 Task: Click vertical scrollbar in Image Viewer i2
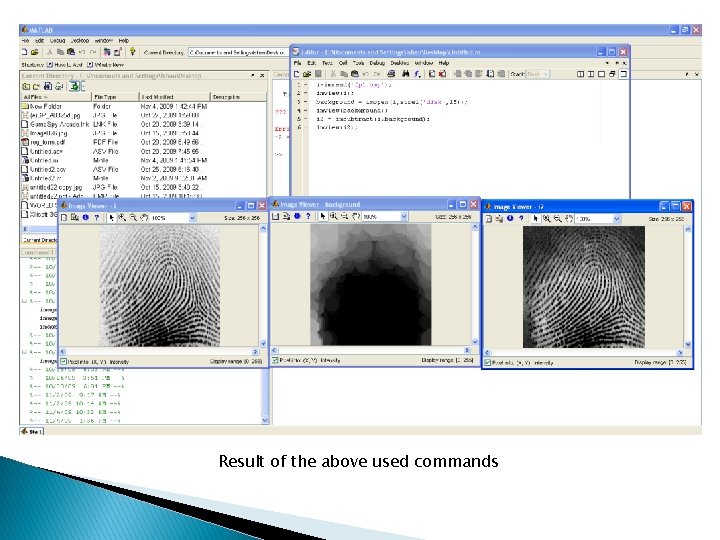687,287
